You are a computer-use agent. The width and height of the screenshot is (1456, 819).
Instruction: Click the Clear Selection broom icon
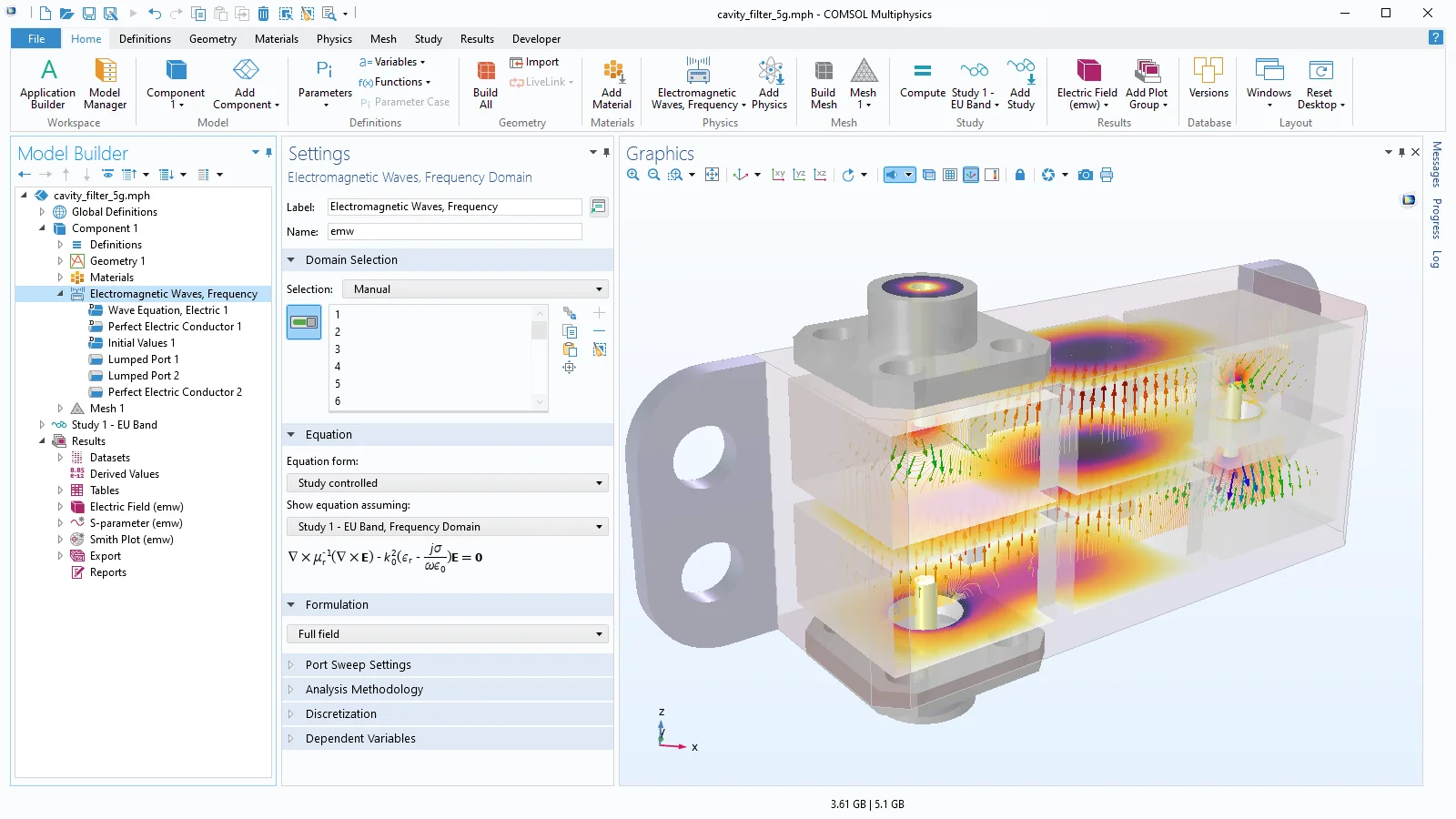point(599,349)
